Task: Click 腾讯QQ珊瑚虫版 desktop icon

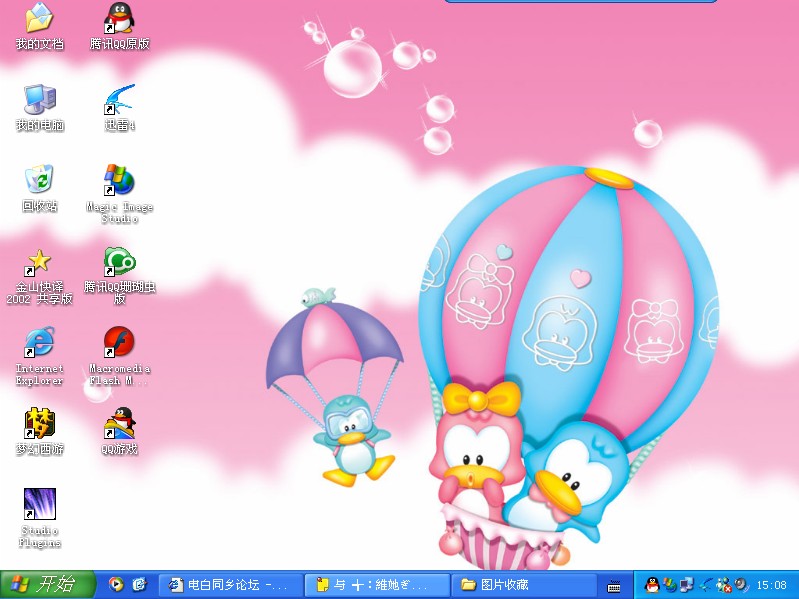Action: (119, 263)
